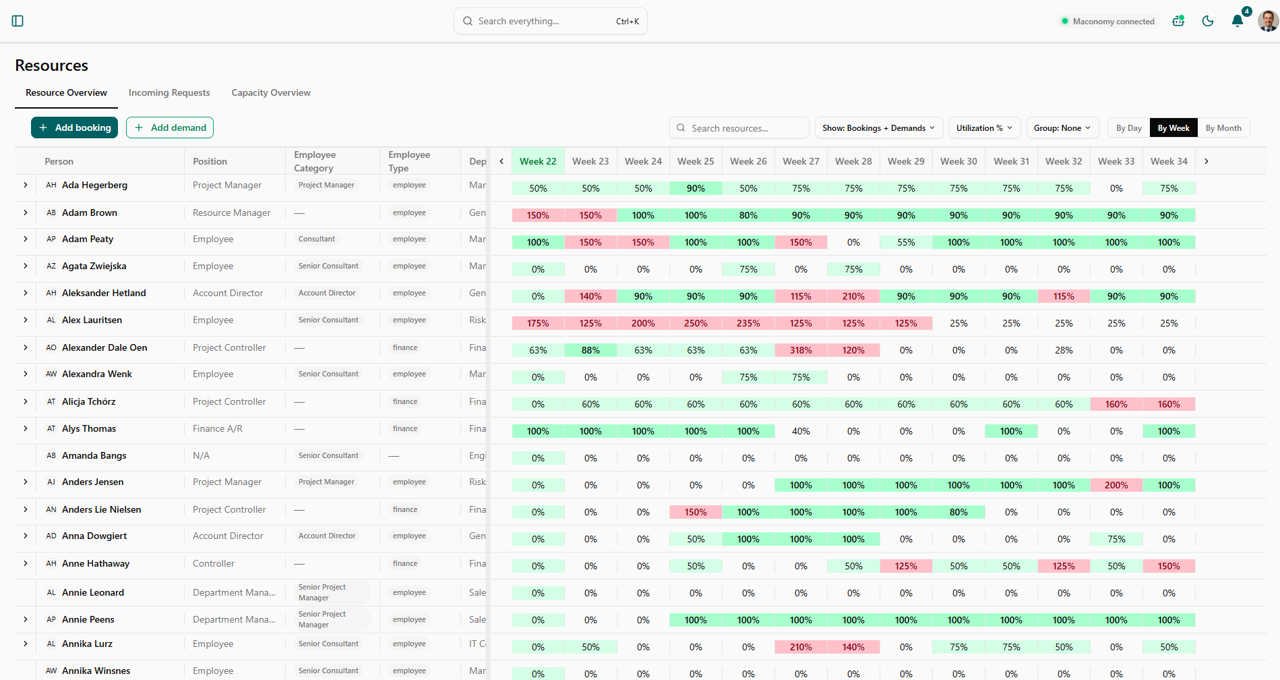This screenshot has height=680, width=1280.
Task: Click the Maconomy connected status badge
Action: click(x=1107, y=21)
